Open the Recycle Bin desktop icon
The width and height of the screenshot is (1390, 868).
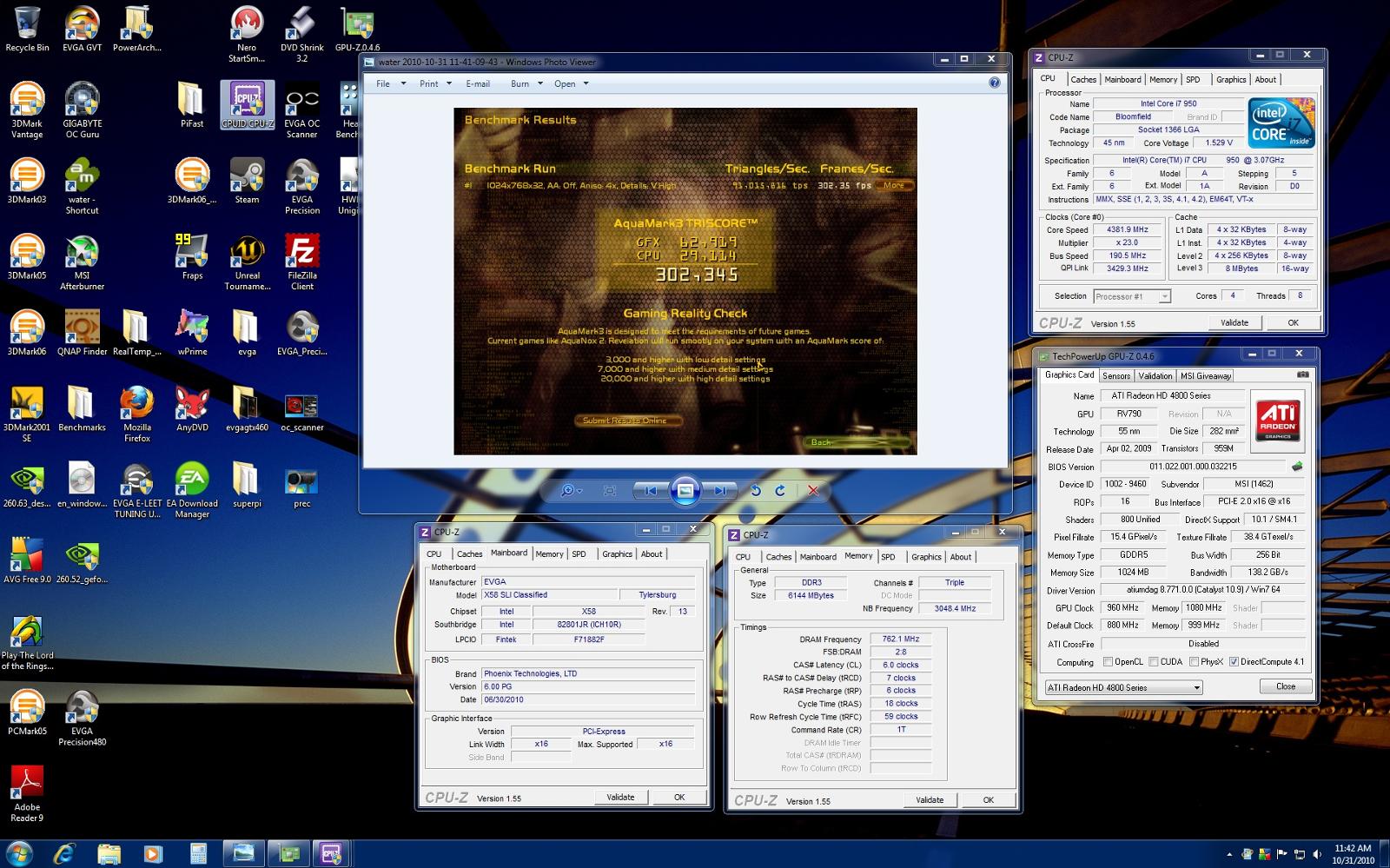coord(27,29)
